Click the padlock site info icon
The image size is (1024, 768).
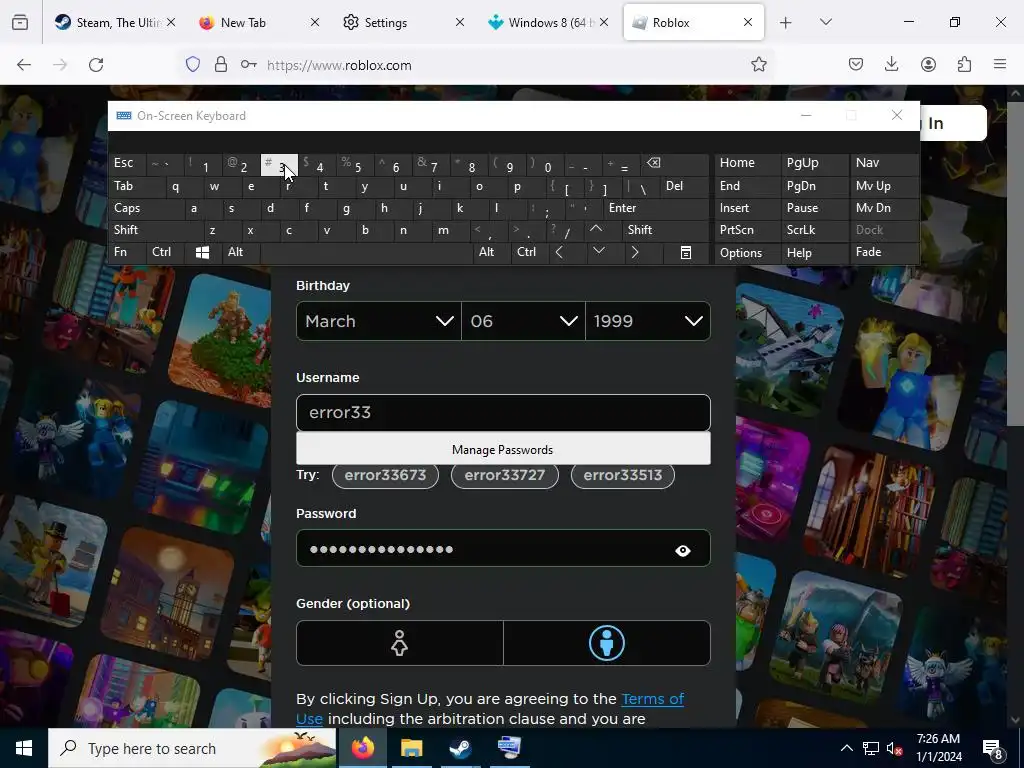pos(221,65)
